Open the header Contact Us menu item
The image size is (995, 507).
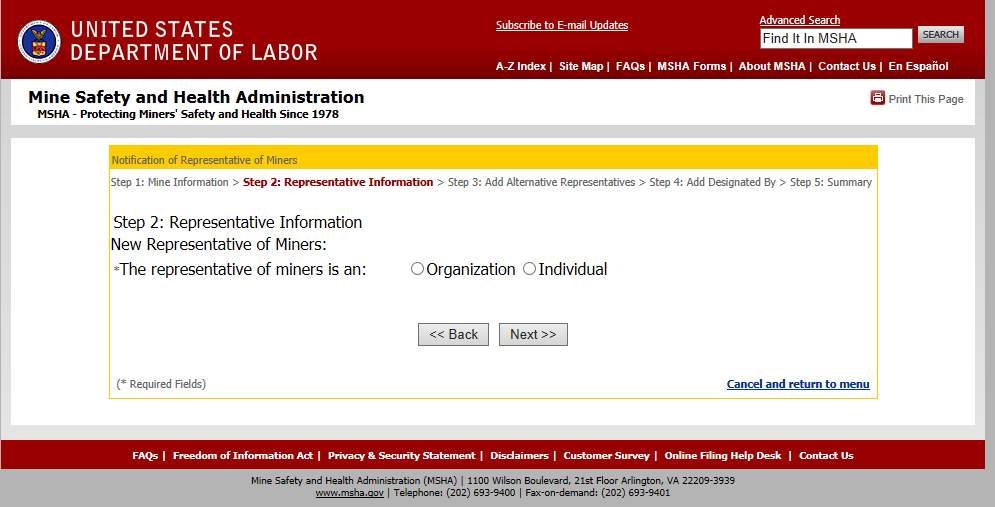tap(847, 66)
